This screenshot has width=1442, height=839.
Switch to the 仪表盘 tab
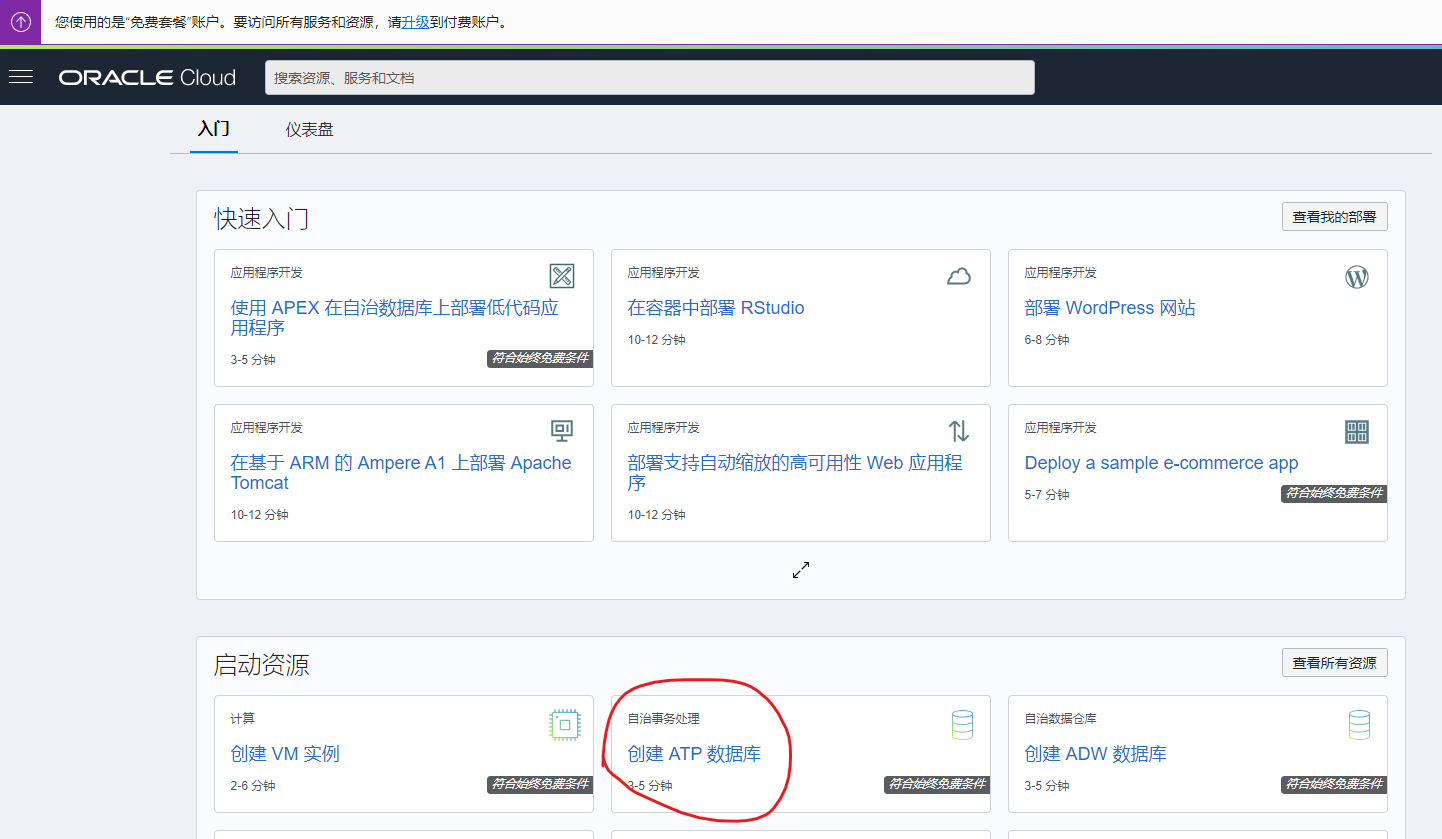[x=309, y=130]
